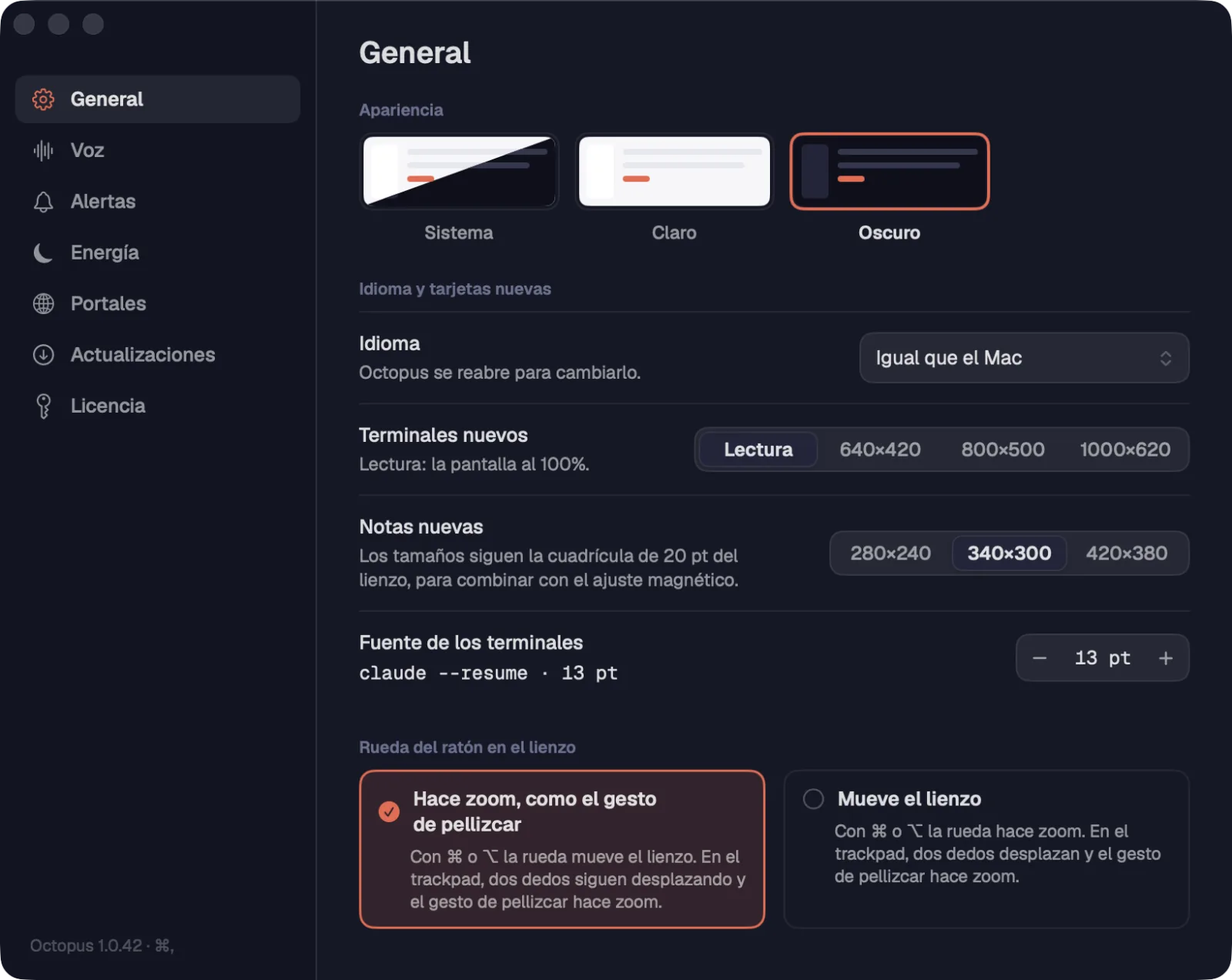Set new notes to 340×300
This screenshot has height=980, width=1232.
[1009, 554]
